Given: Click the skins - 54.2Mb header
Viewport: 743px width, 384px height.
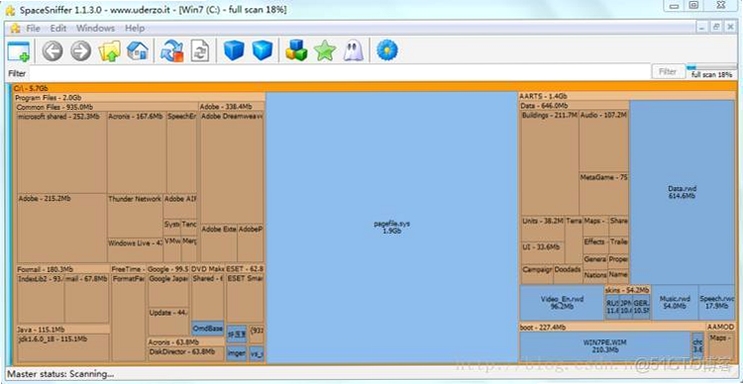Looking at the screenshot, I should click(x=627, y=290).
